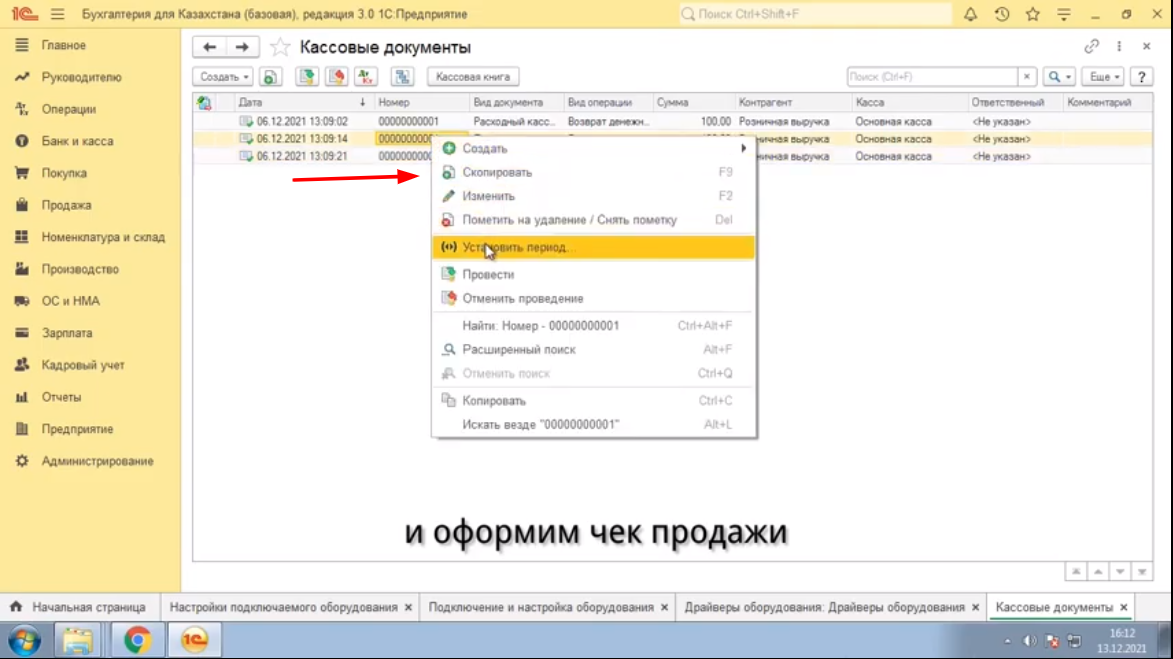Click copy document toolbar icon next to Создать

[x=270, y=77]
